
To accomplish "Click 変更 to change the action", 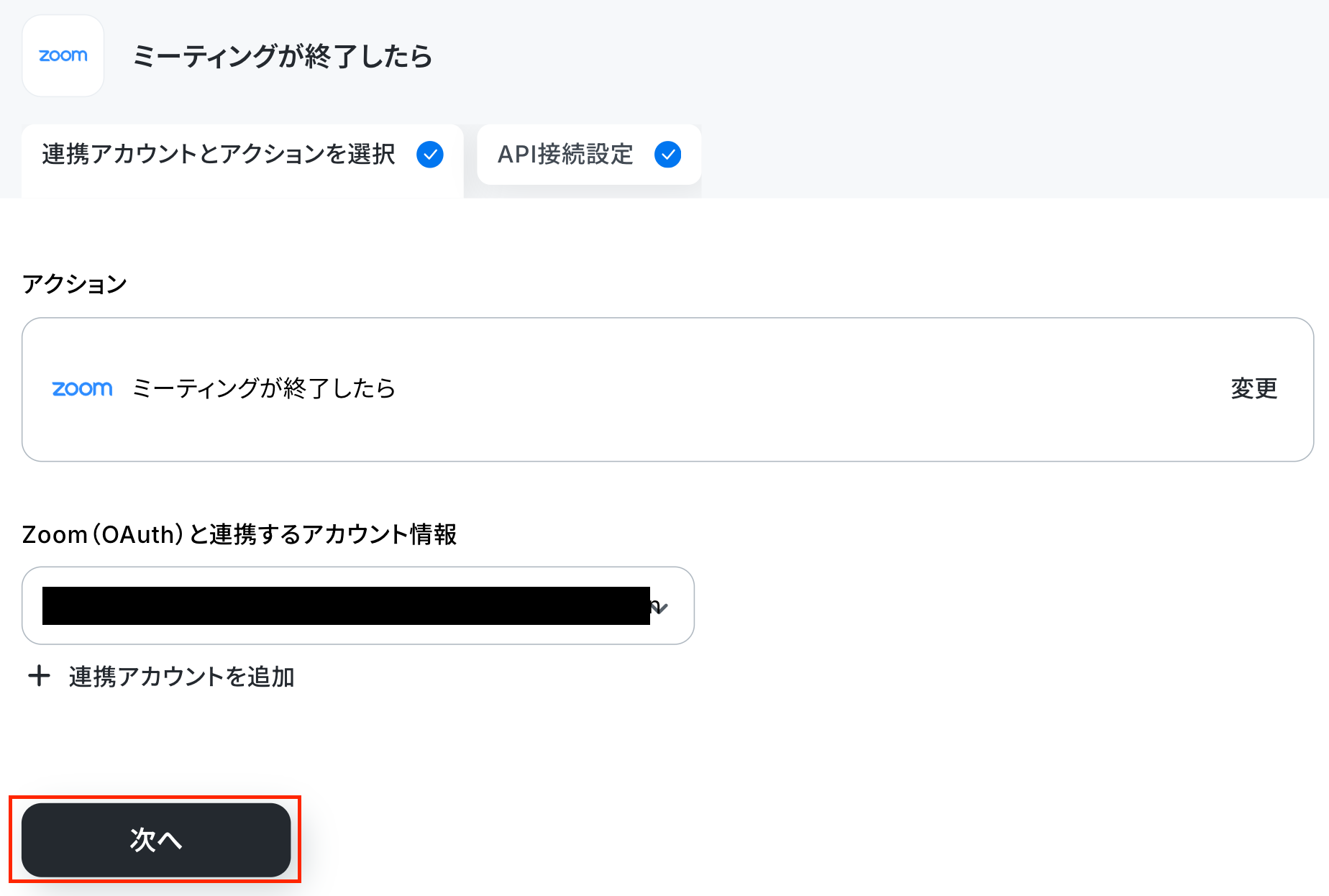I will pos(1253,389).
